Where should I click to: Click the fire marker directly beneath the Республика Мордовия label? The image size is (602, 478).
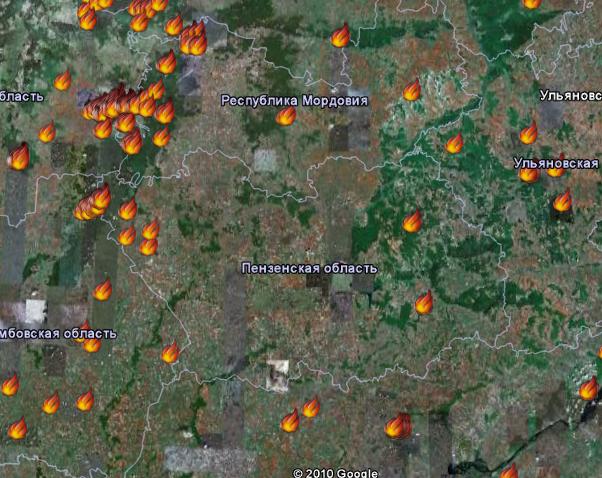(x=286, y=116)
